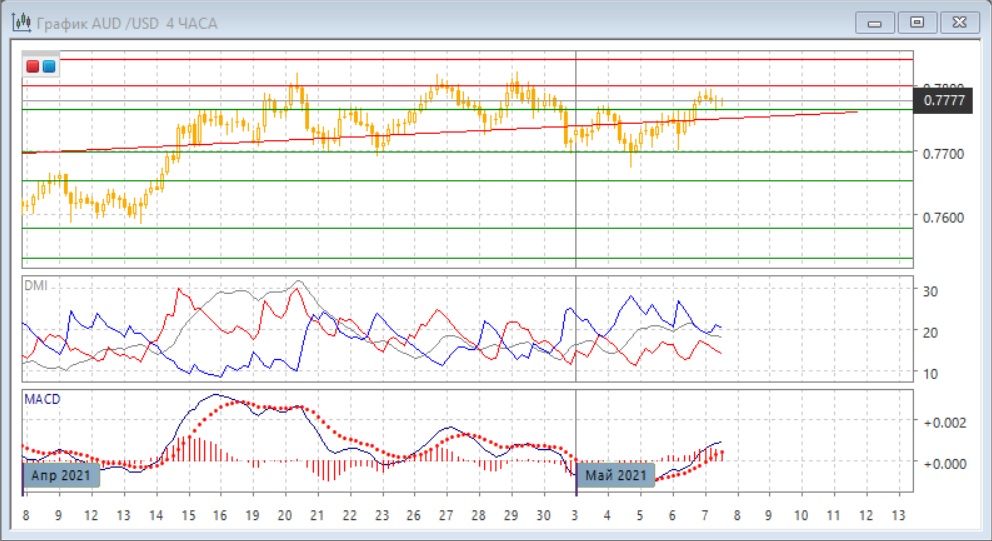Click the DMI scale value 30
The height and width of the screenshot is (541, 992).
[x=929, y=291]
